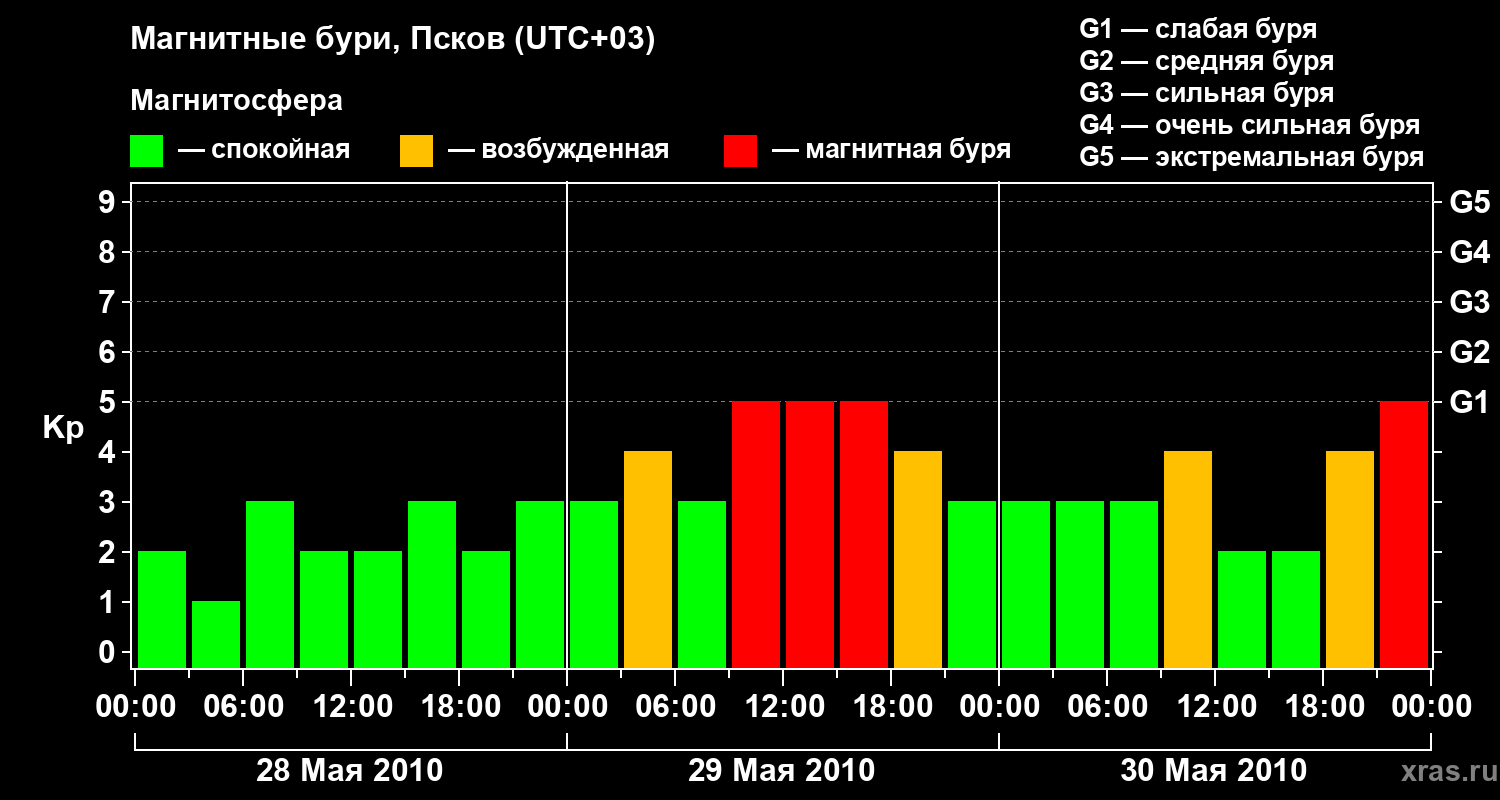The width and height of the screenshot is (1500, 800).
Task: Click the red 15:00–18:00 bar on 29 May
Action: [864, 534]
